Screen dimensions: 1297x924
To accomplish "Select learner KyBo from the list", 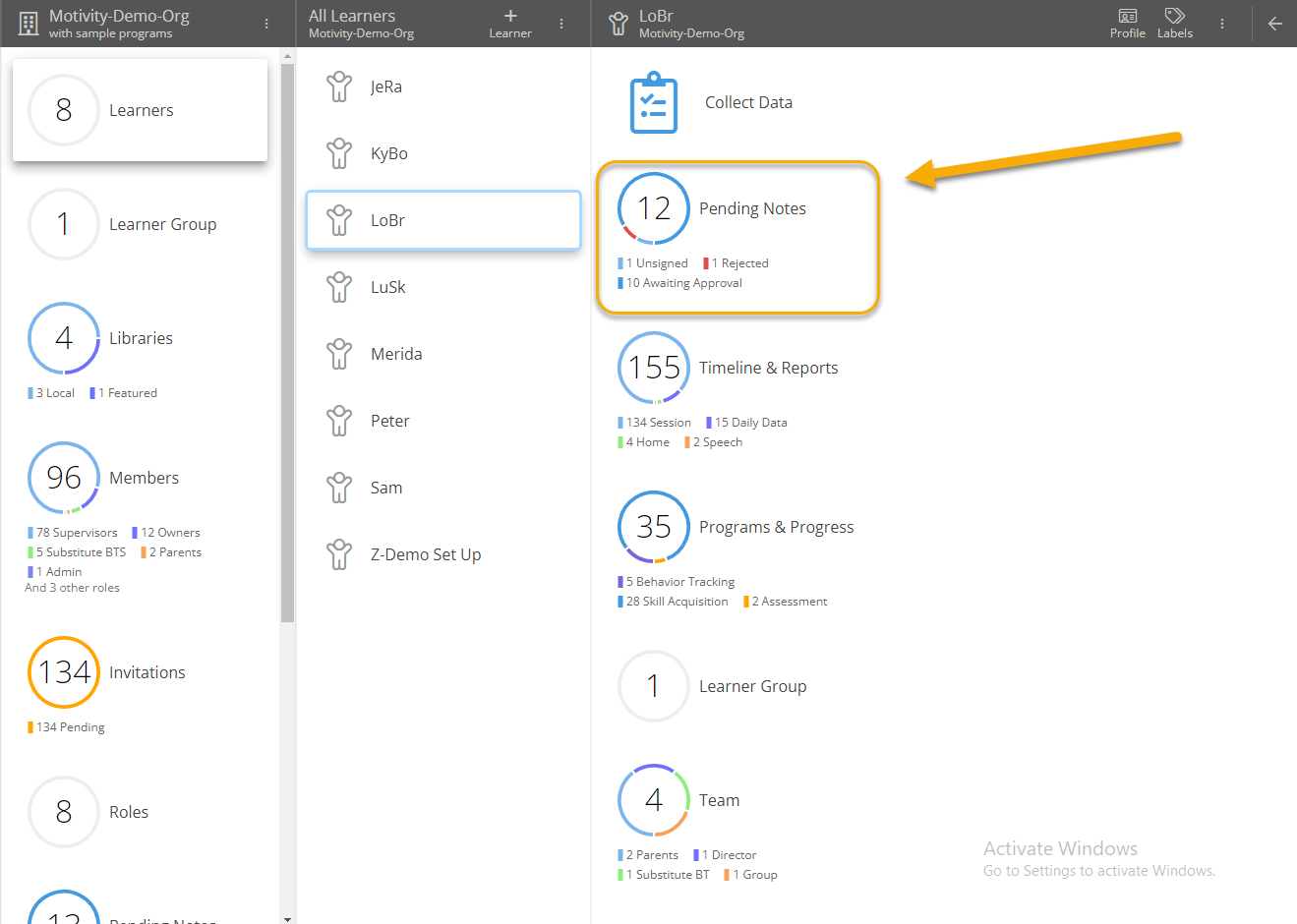I will (x=389, y=153).
